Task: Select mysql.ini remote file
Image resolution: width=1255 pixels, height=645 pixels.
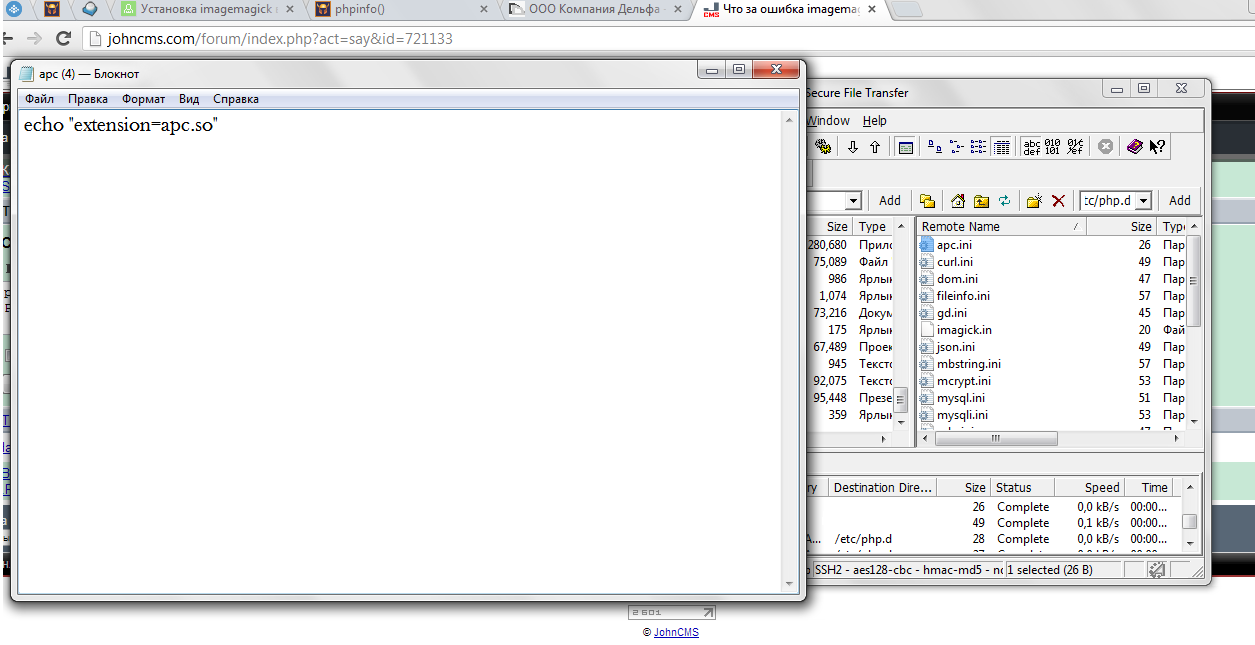Action: [960, 397]
